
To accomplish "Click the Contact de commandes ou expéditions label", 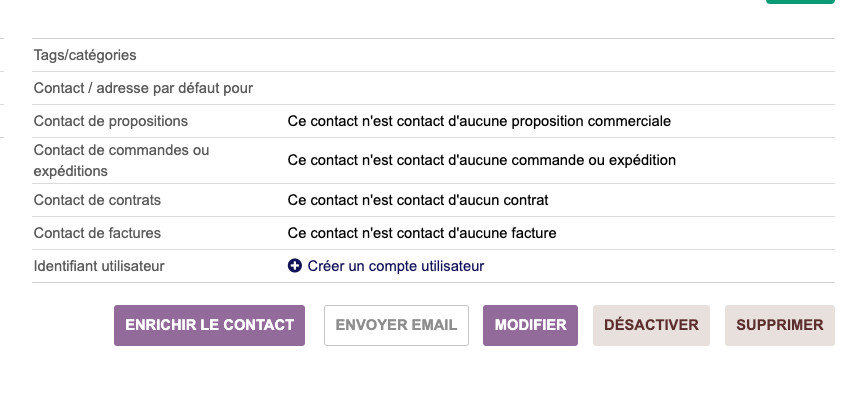I will [121, 160].
